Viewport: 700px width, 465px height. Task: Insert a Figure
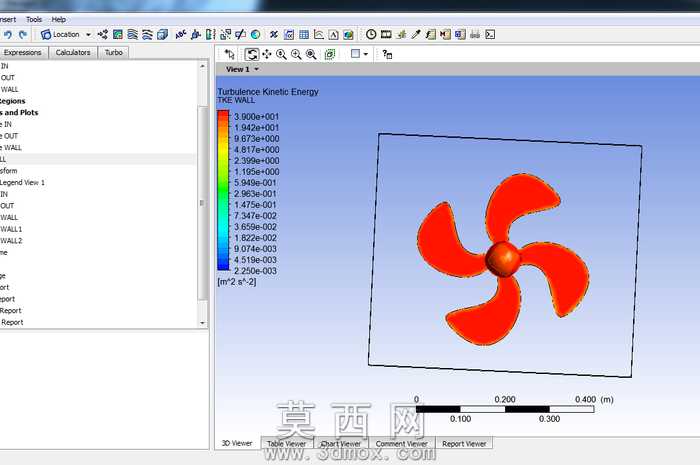click(349, 34)
